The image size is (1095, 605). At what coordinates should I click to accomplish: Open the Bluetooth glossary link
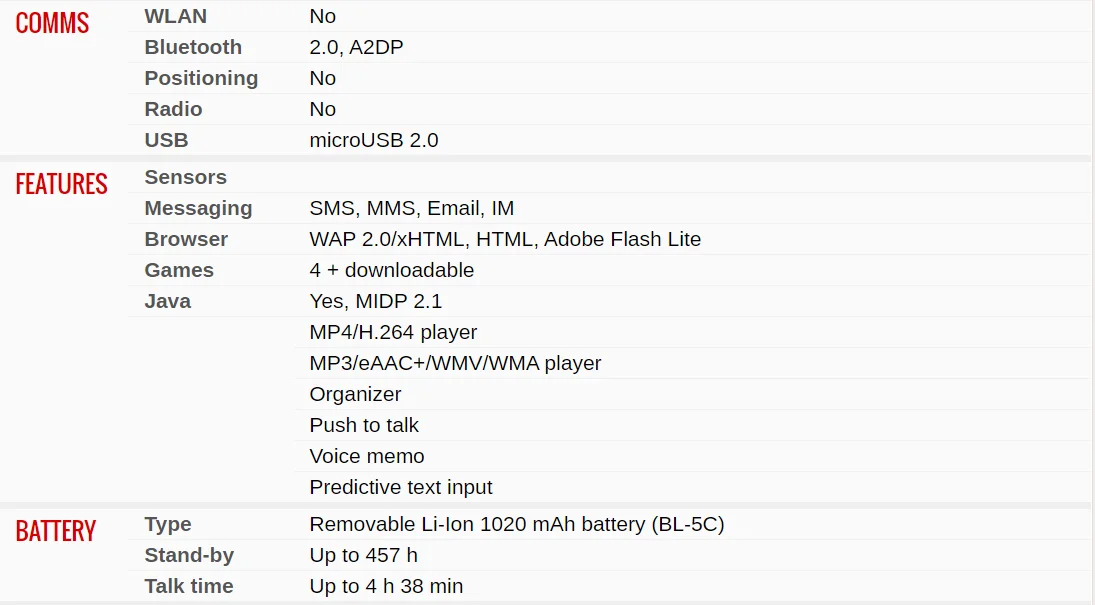(x=193, y=47)
